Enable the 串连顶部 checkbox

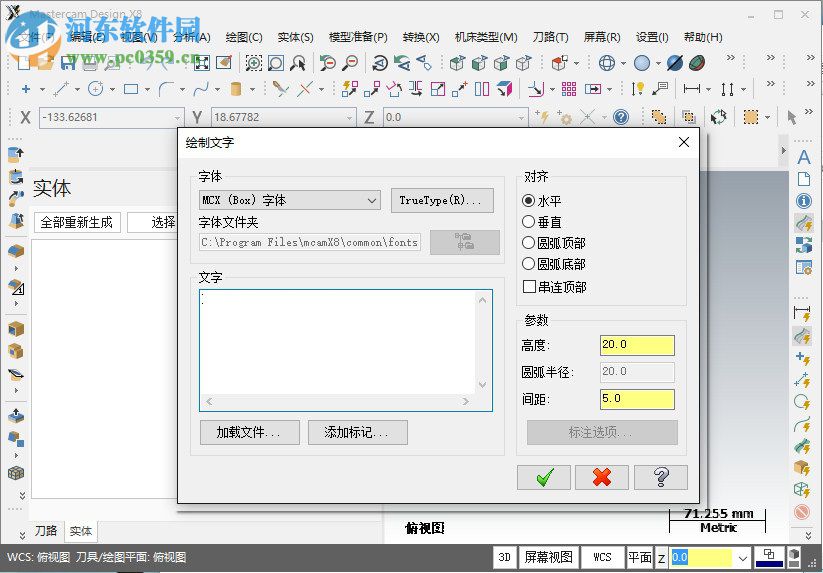(x=530, y=286)
